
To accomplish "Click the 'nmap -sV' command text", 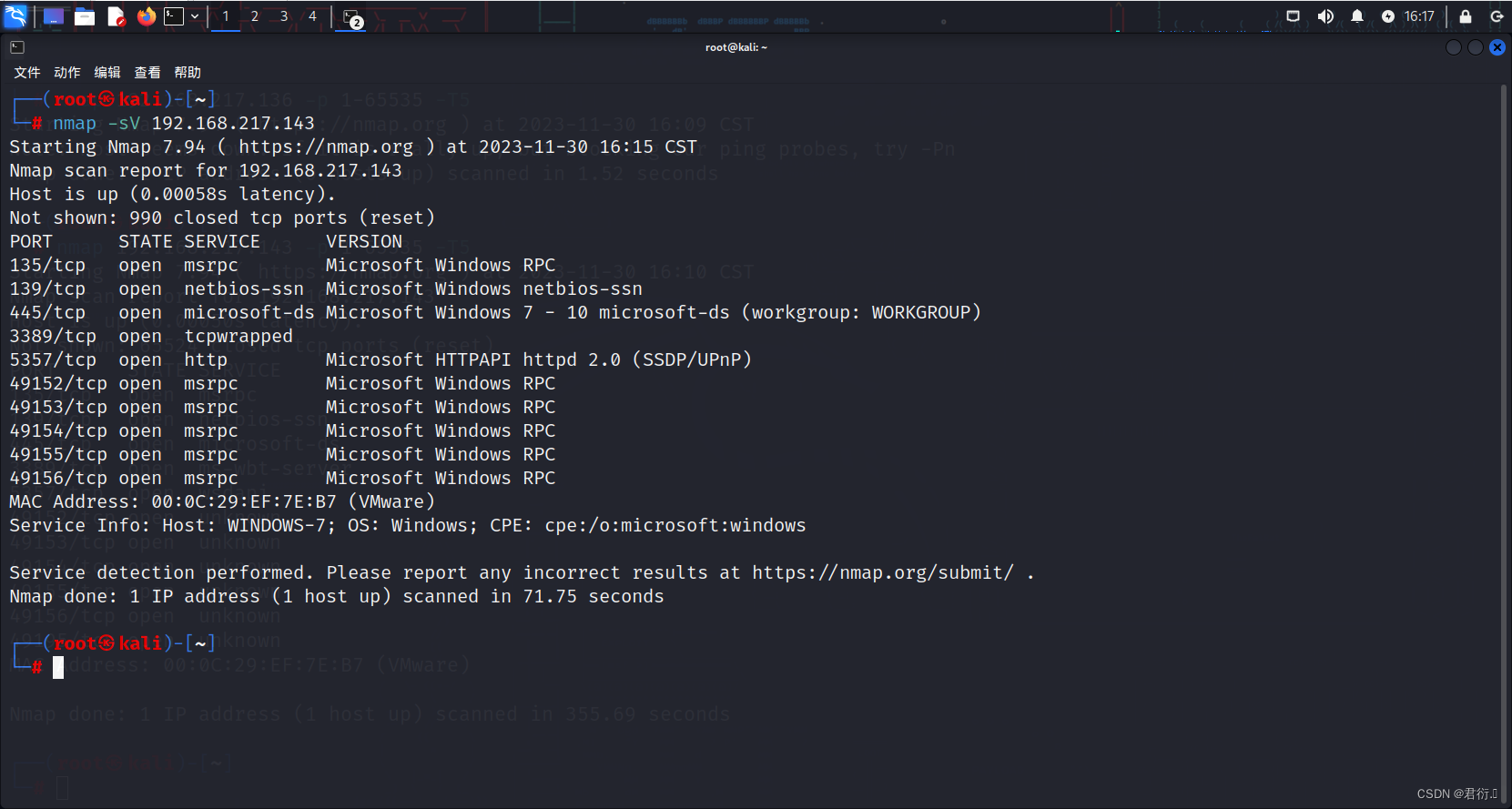I will [x=96, y=123].
